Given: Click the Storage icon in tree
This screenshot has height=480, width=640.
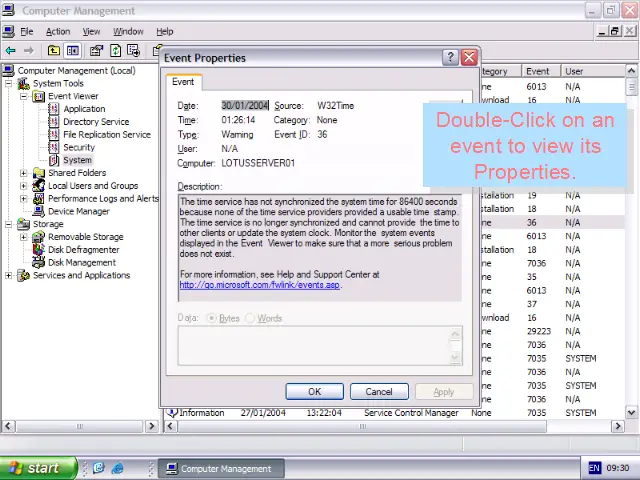Looking at the screenshot, I should 24,224.
